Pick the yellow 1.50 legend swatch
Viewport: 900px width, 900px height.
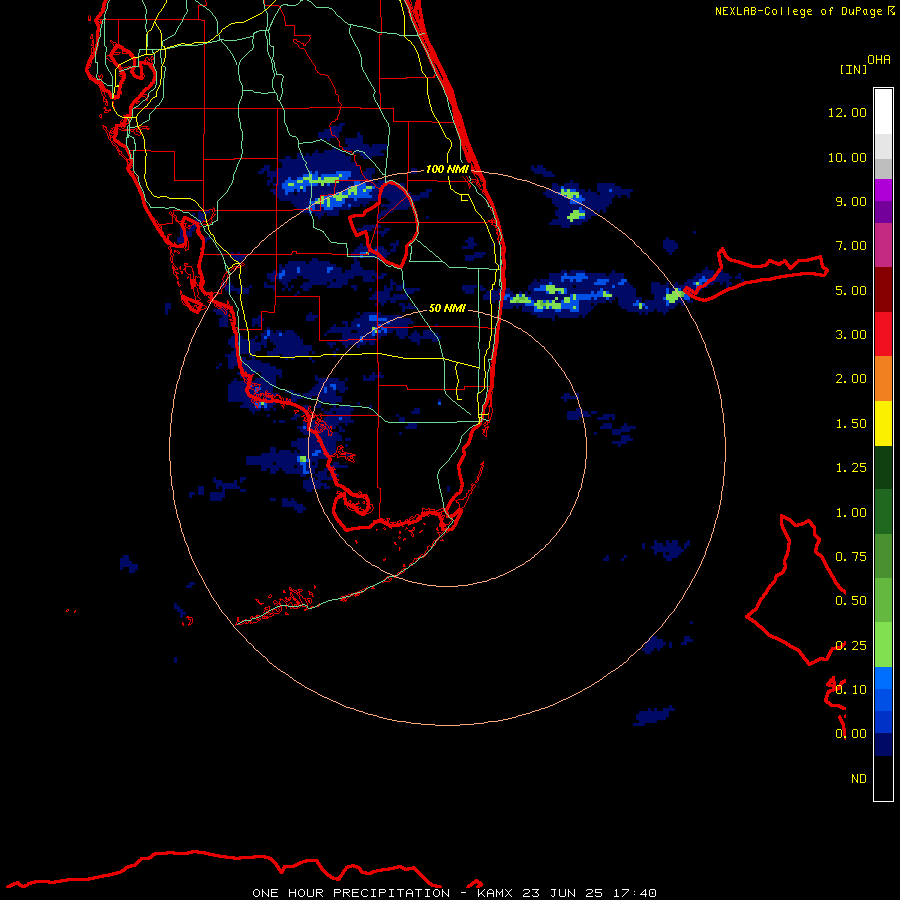click(883, 423)
